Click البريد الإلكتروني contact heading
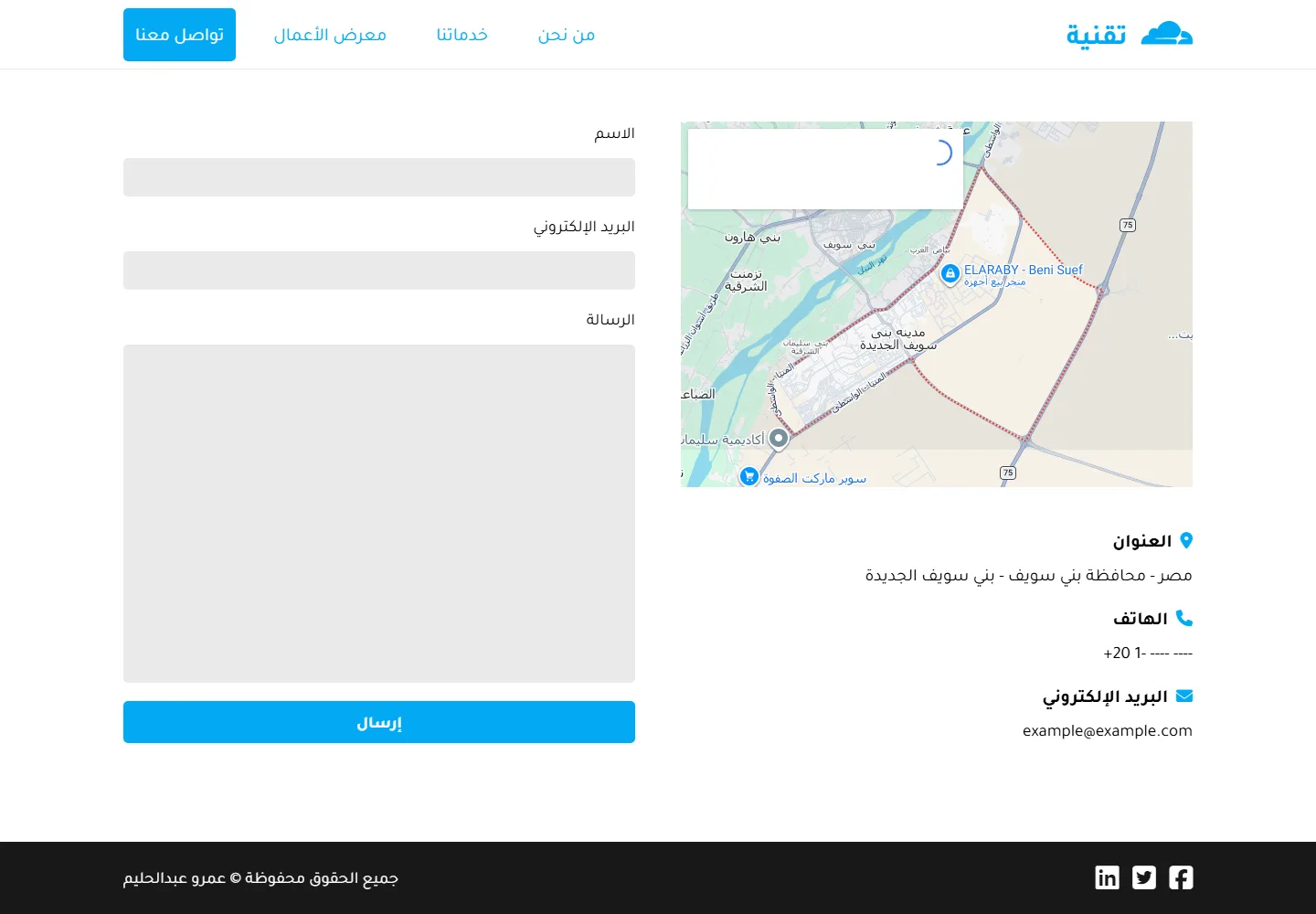 1105,696
